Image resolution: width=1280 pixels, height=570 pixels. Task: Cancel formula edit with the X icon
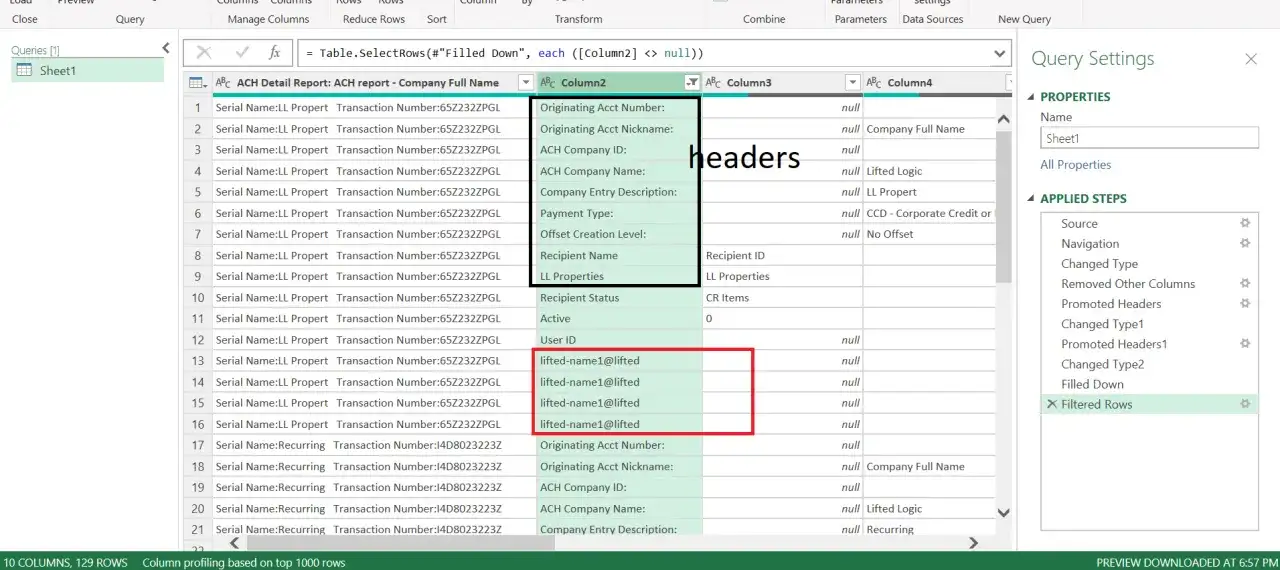coord(204,53)
